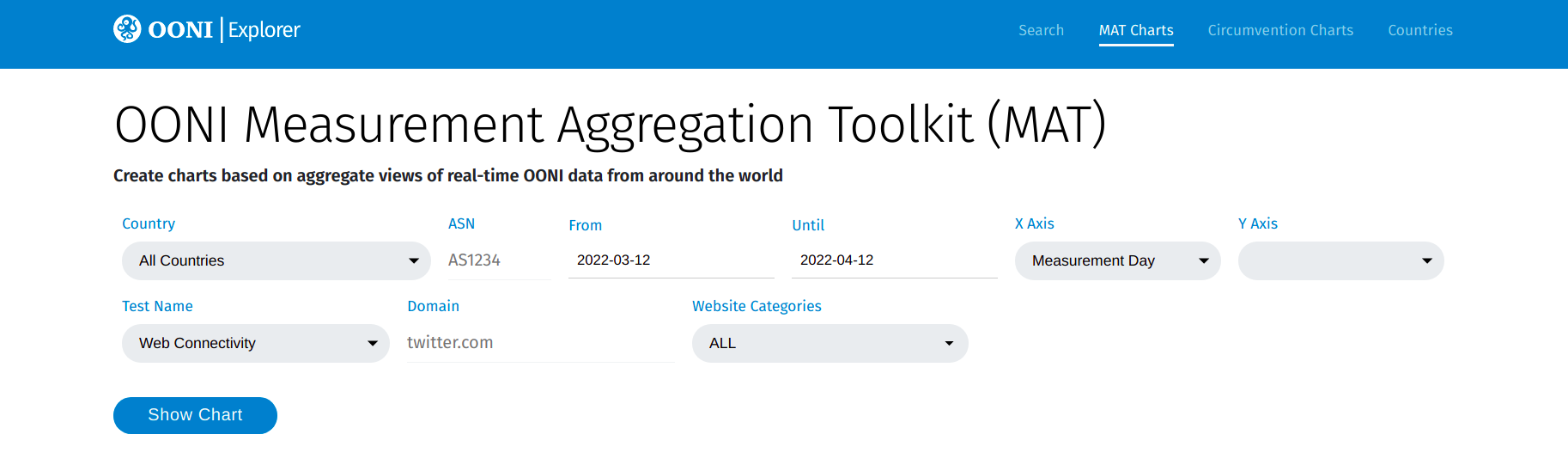
Task: Select the From date field
Action: (x=671, y=260)
